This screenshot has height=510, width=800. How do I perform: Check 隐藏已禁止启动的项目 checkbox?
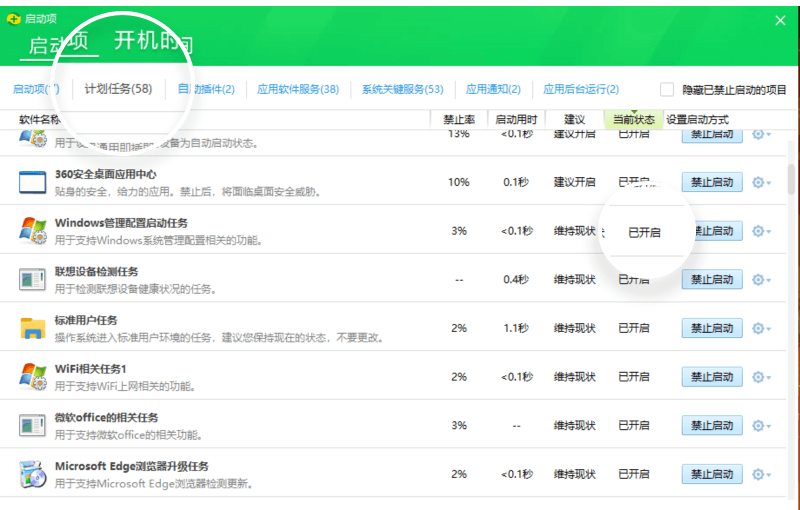667,89
